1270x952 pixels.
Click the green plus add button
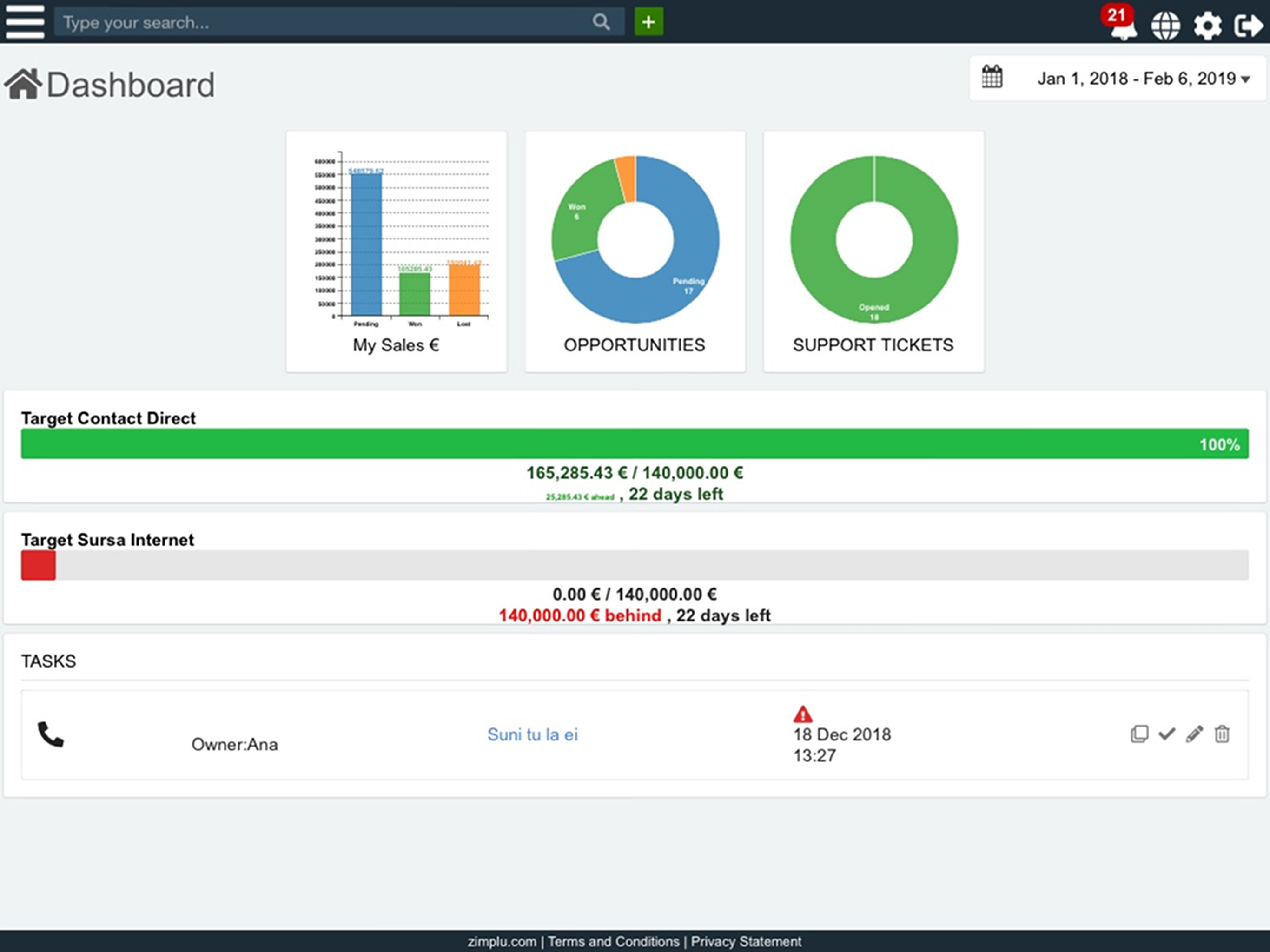coord(649,22)
